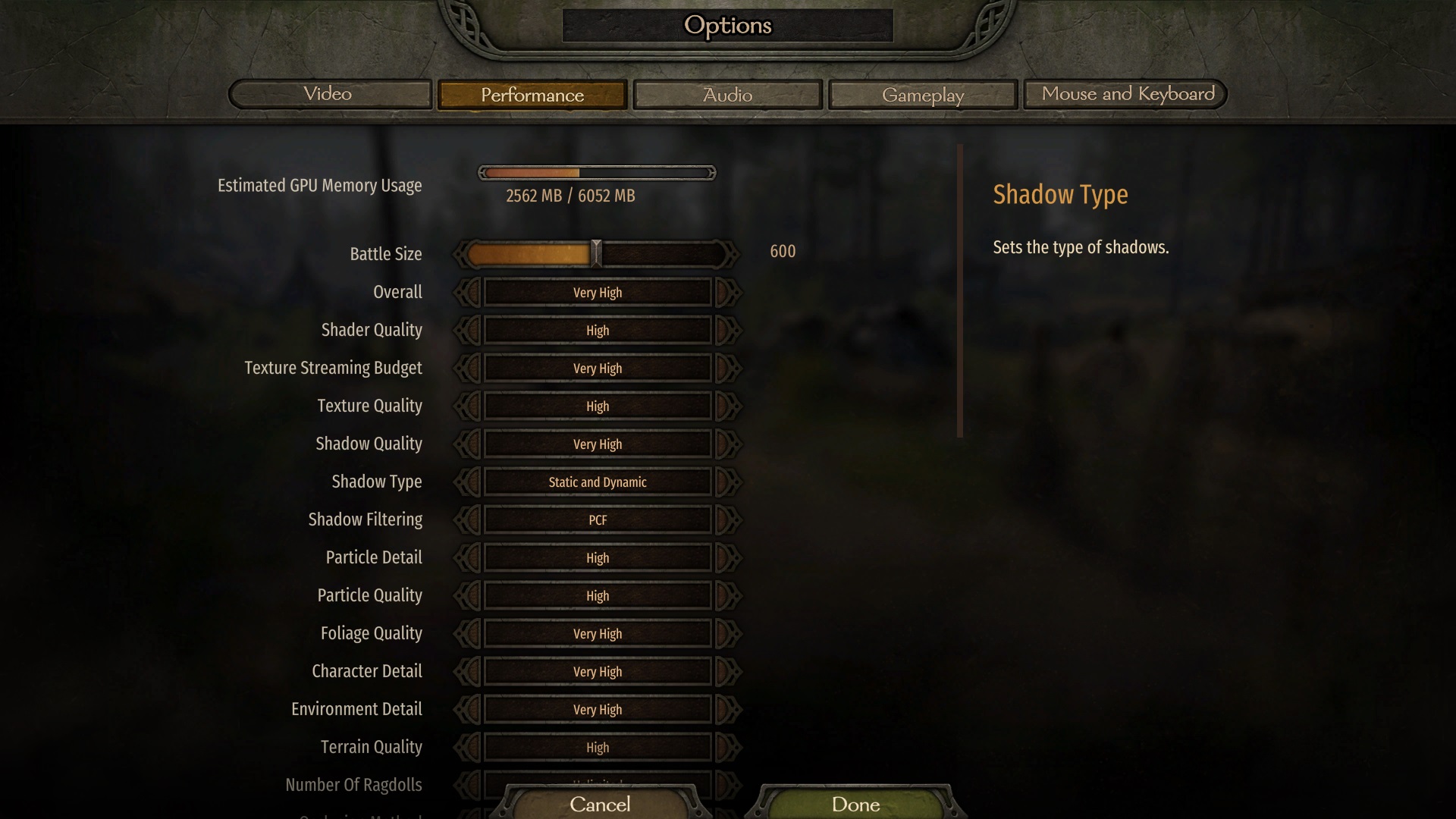
Task: Switch to the Video settings tab
Action: (x=328, y=93)
